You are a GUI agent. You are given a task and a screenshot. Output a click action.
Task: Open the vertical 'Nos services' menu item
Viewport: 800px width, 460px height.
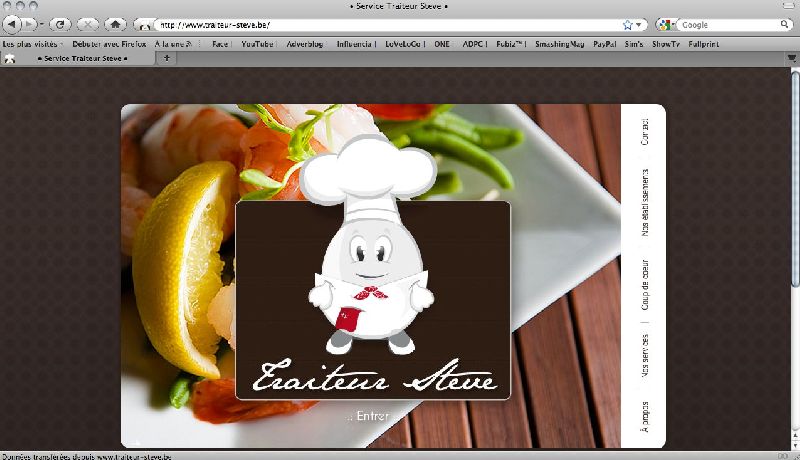644,356
